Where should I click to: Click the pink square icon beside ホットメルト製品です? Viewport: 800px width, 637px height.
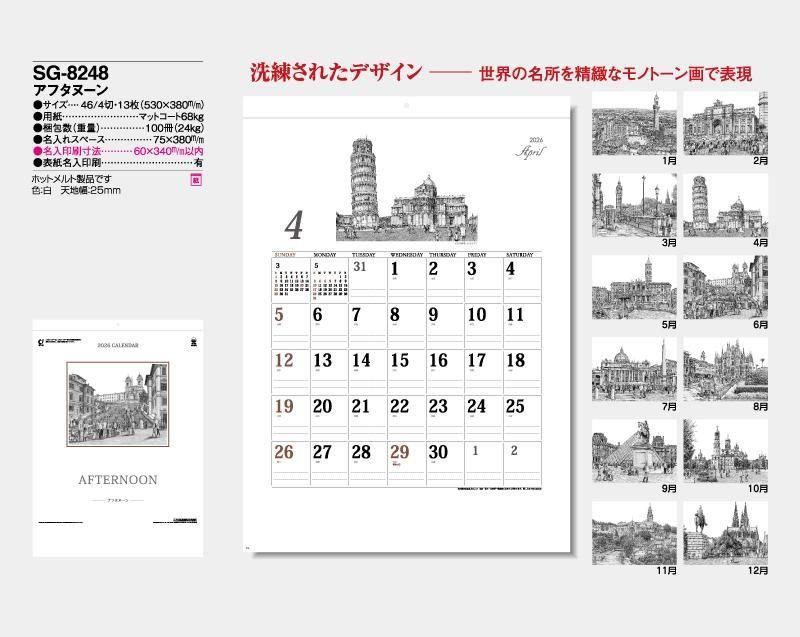click(196, 180)
